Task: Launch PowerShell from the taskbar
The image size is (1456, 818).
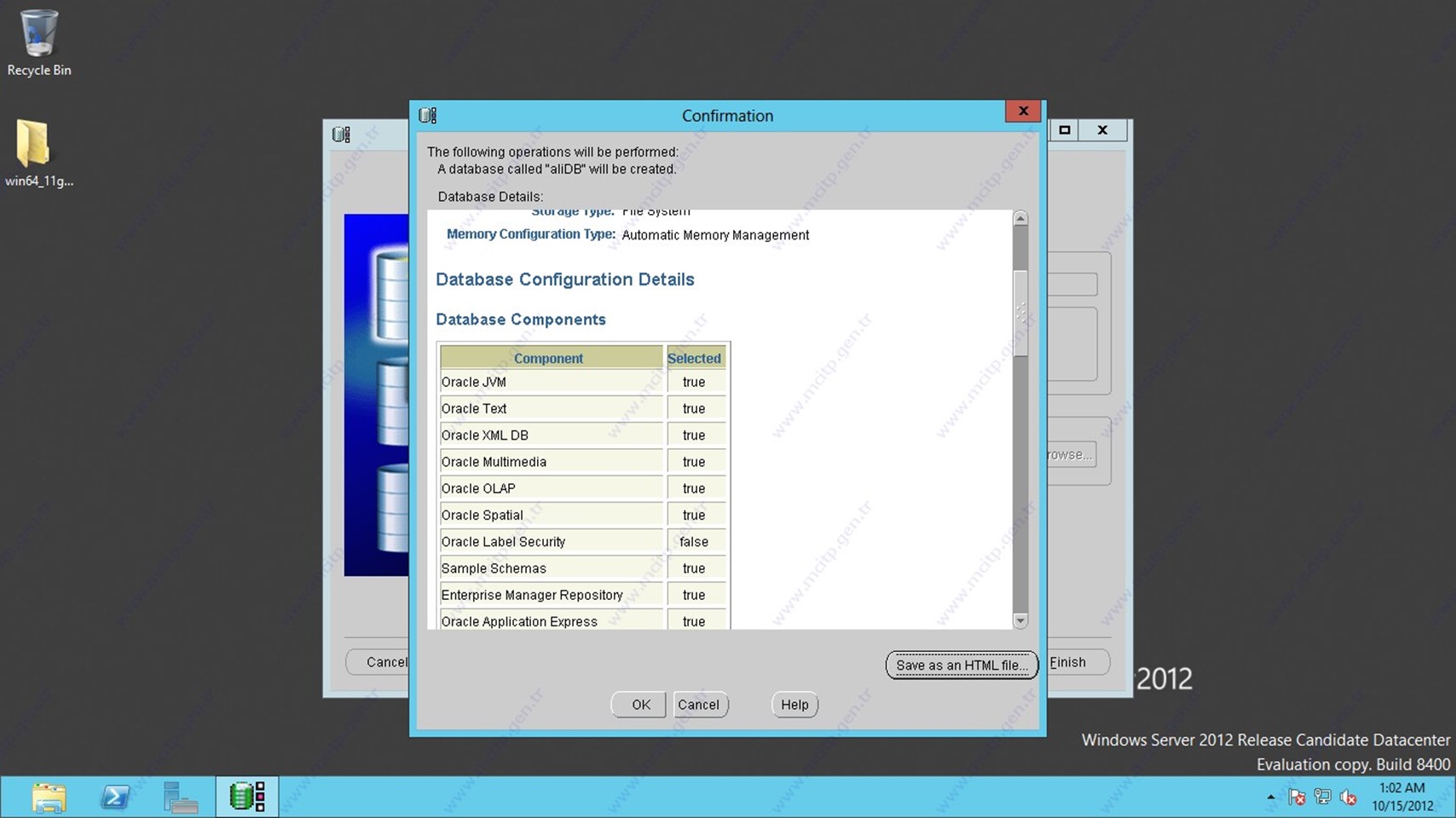Action: pyautogui.click(x=115, y=797)
